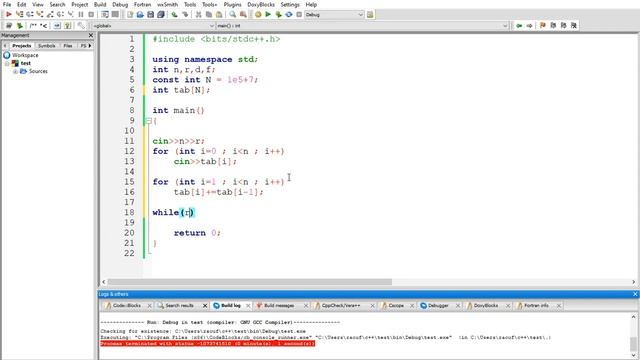This screenshot has width=640, height=360.
Task: Open the Debug build target dropdown
Action: [x=334, y=14]
